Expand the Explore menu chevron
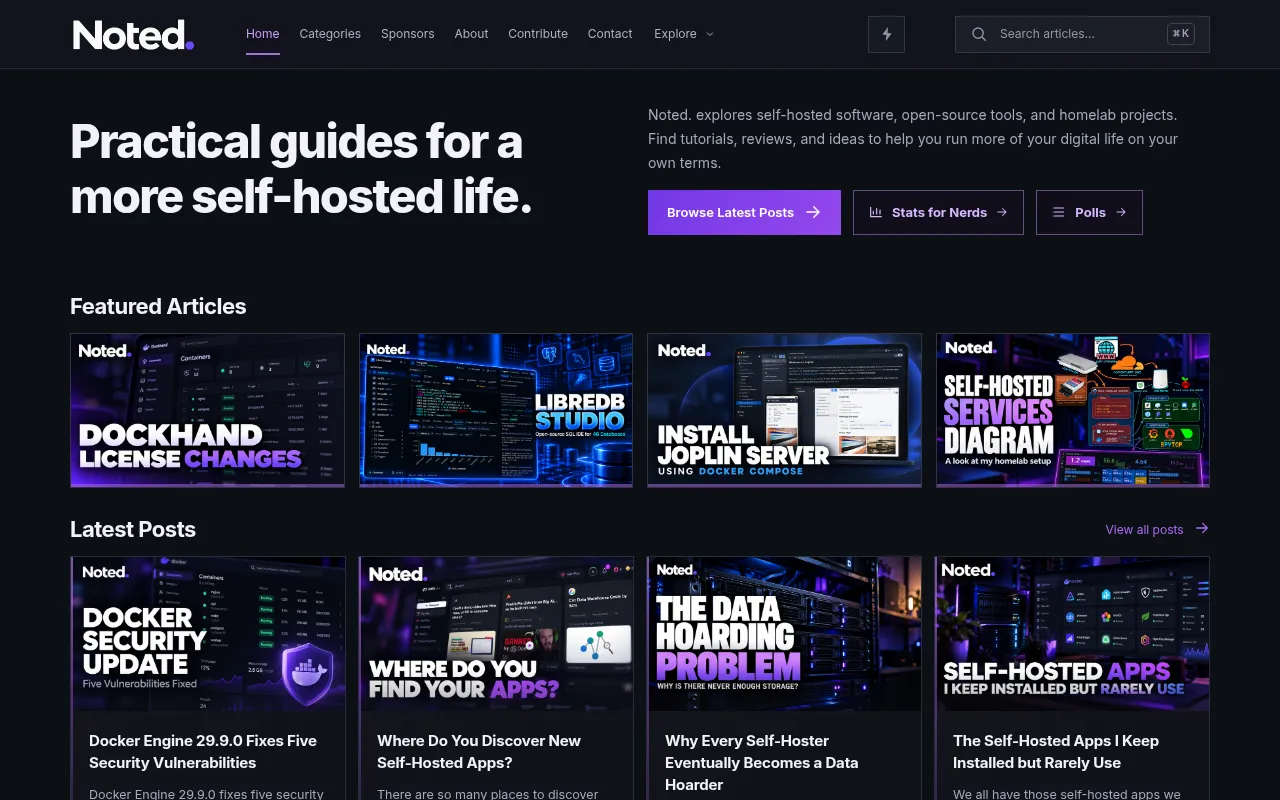Image resolution: width=1280 pixels, height=800 pixels. point(710,34)
